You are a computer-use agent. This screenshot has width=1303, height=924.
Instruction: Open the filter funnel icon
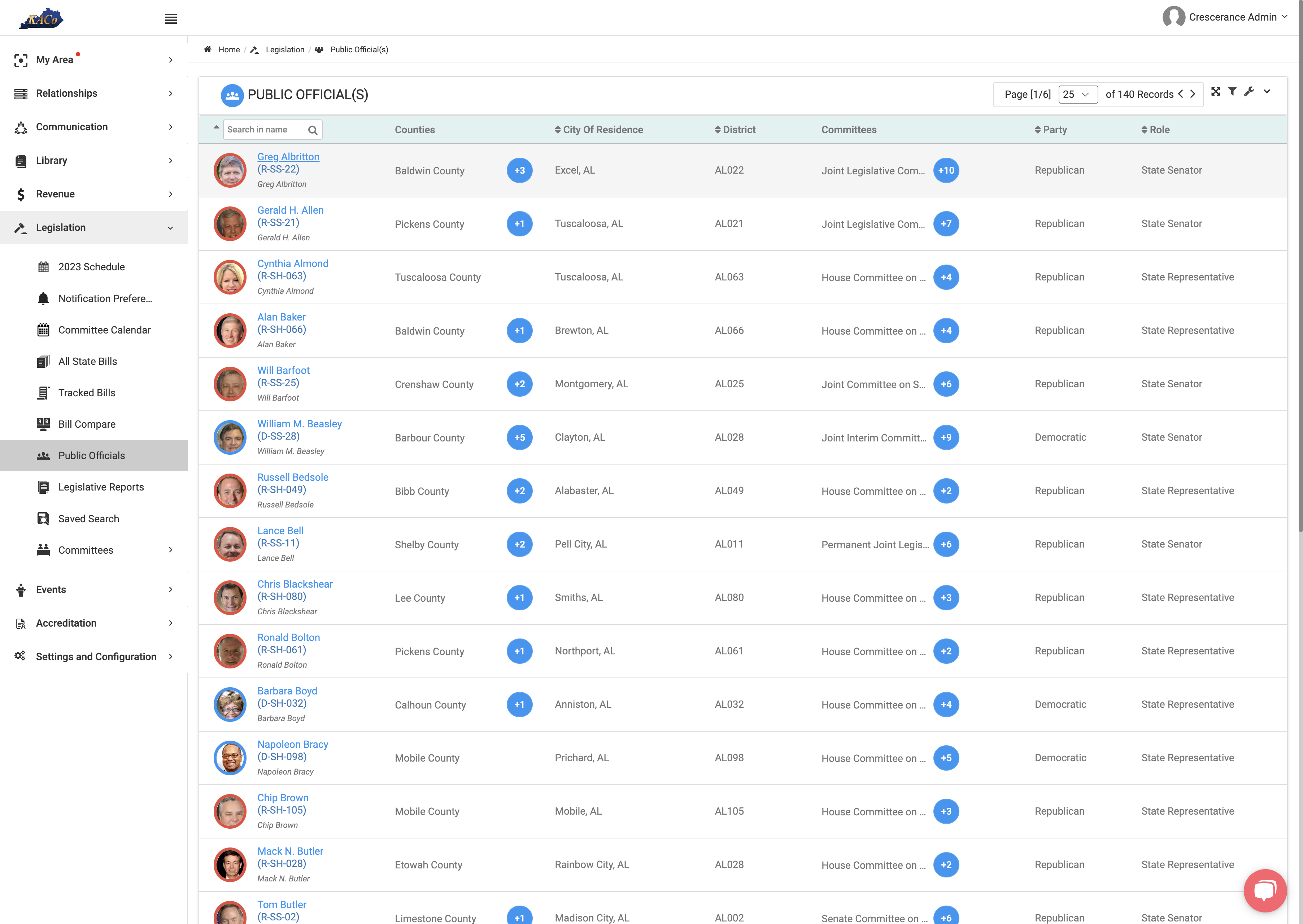coord(1232,92)
